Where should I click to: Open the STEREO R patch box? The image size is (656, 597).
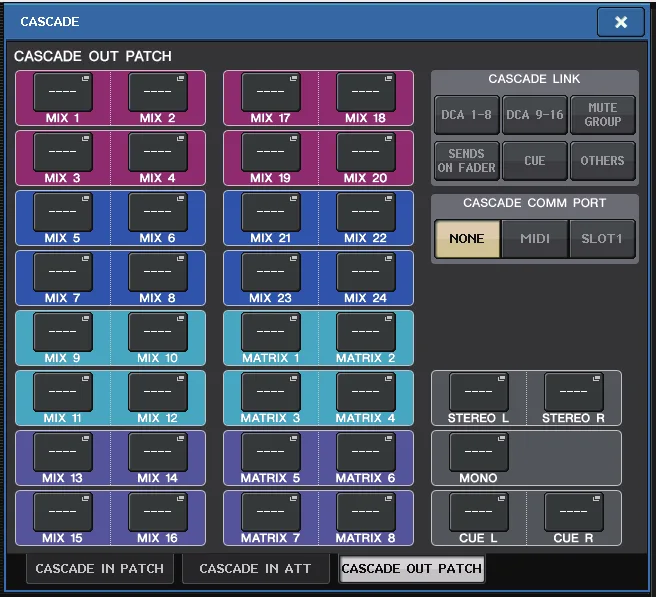574,392
